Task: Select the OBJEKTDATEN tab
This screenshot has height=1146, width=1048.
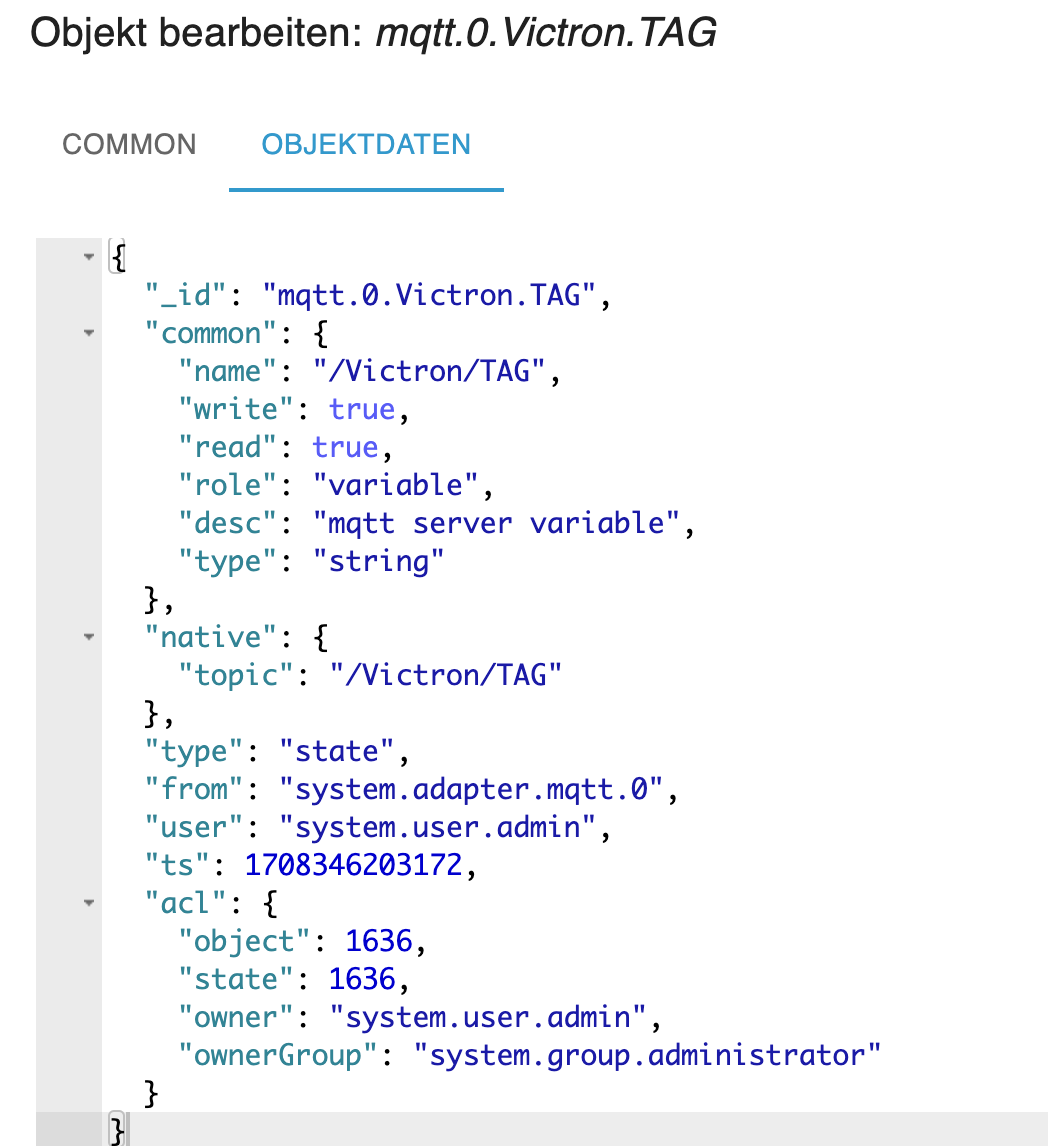Action: 366,145
